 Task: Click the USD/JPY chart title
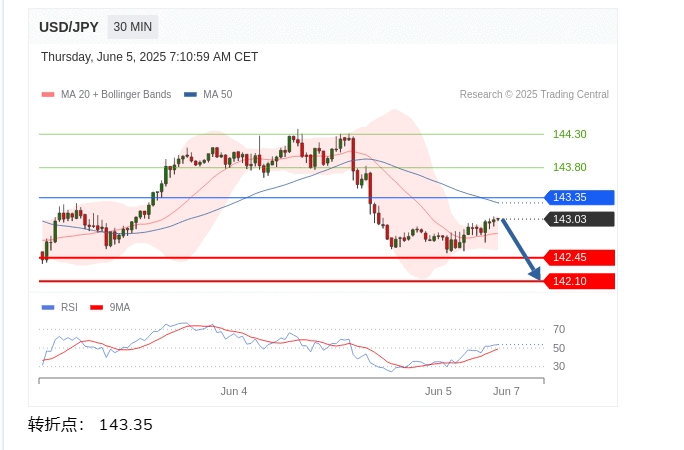(69, 27)
